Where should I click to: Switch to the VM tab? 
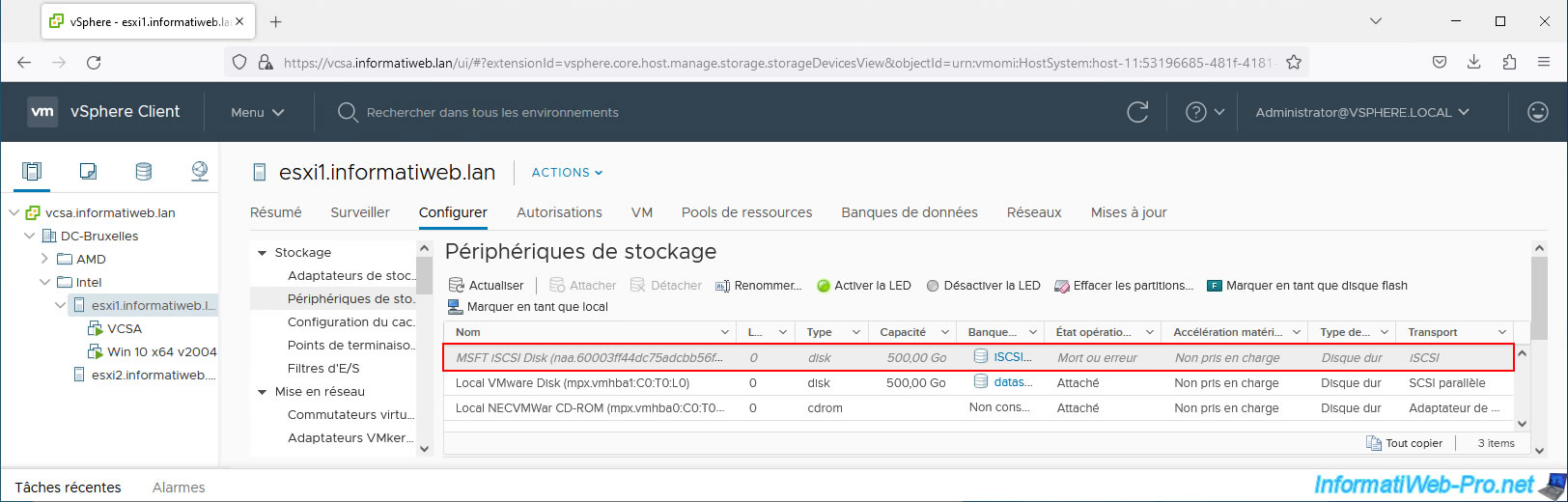tap(642, 212)
